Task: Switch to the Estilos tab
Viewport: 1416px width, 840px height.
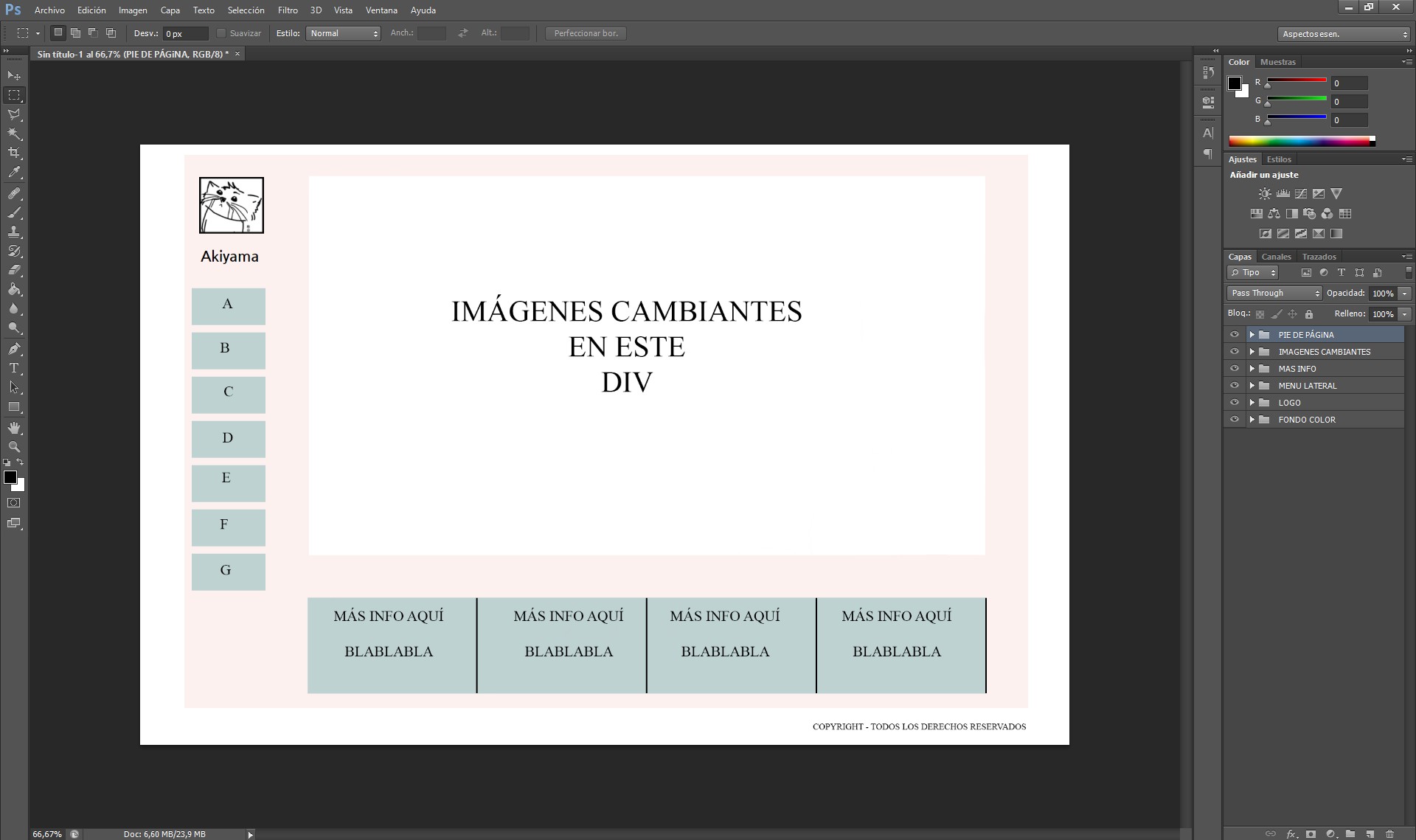Action: point(1279,159)
